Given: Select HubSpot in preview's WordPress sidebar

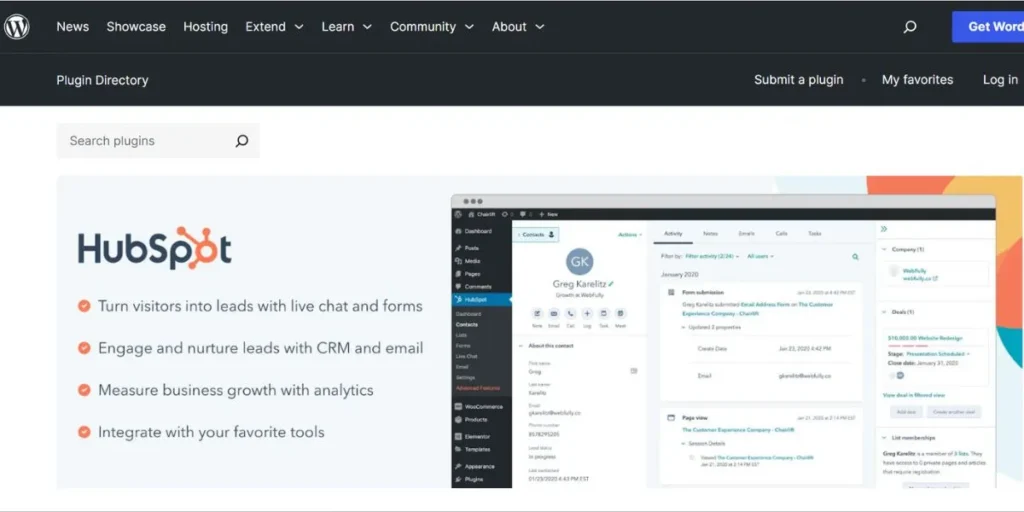Looking at the screenshot, I should click(x=482, y=300).
